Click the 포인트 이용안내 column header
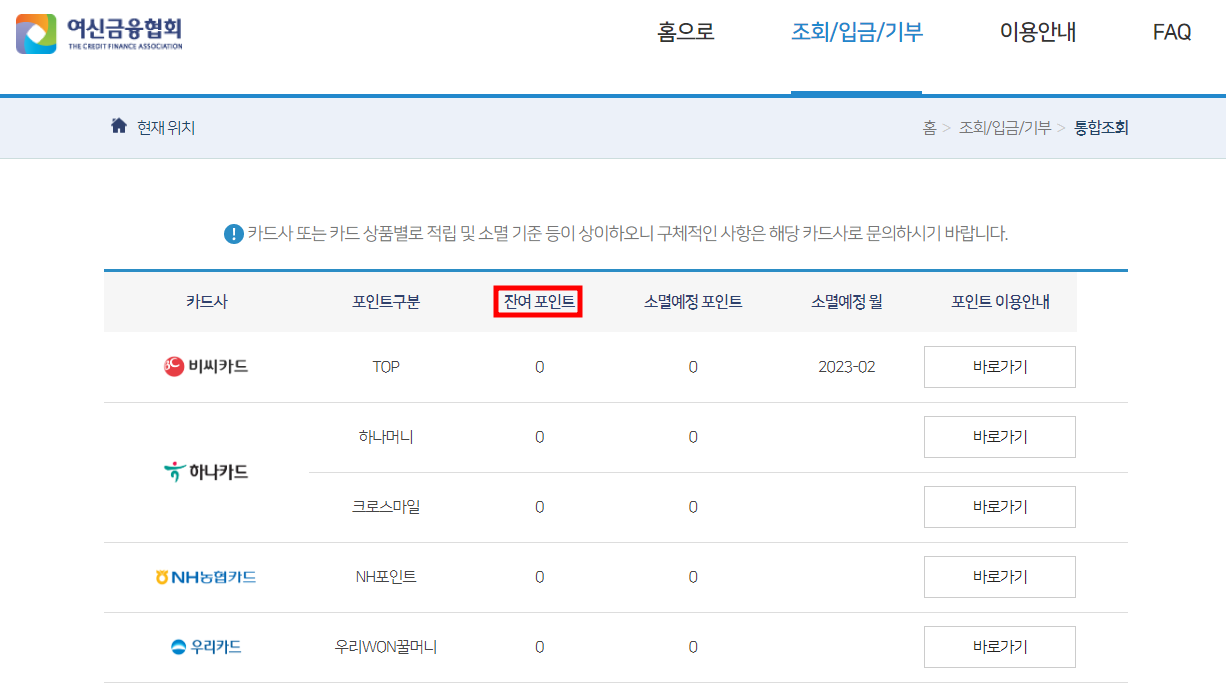This screenshot has height=683, width=1226. 1000,302
